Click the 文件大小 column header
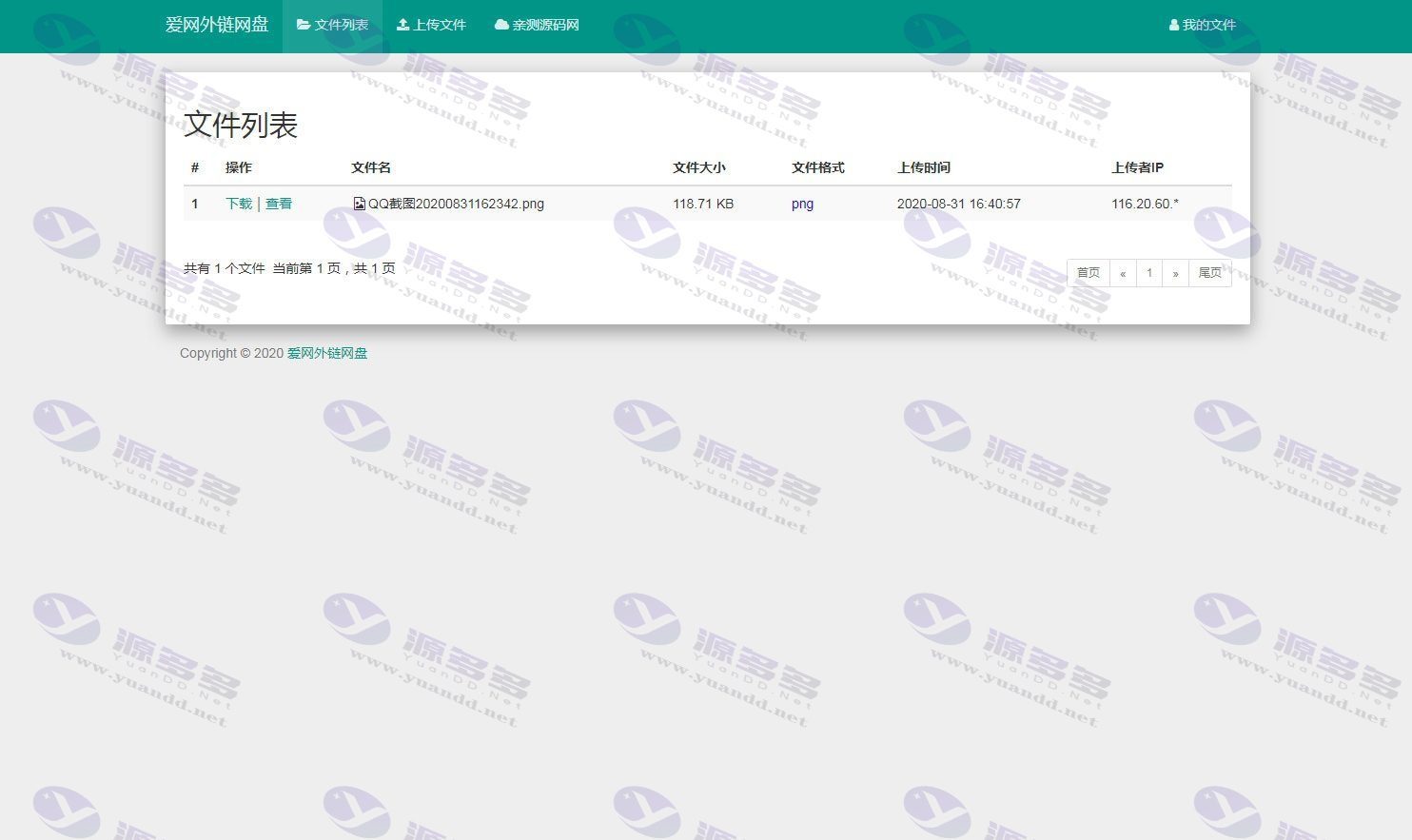The height and width of the screenshot is (840, 1412). [699, 167]
